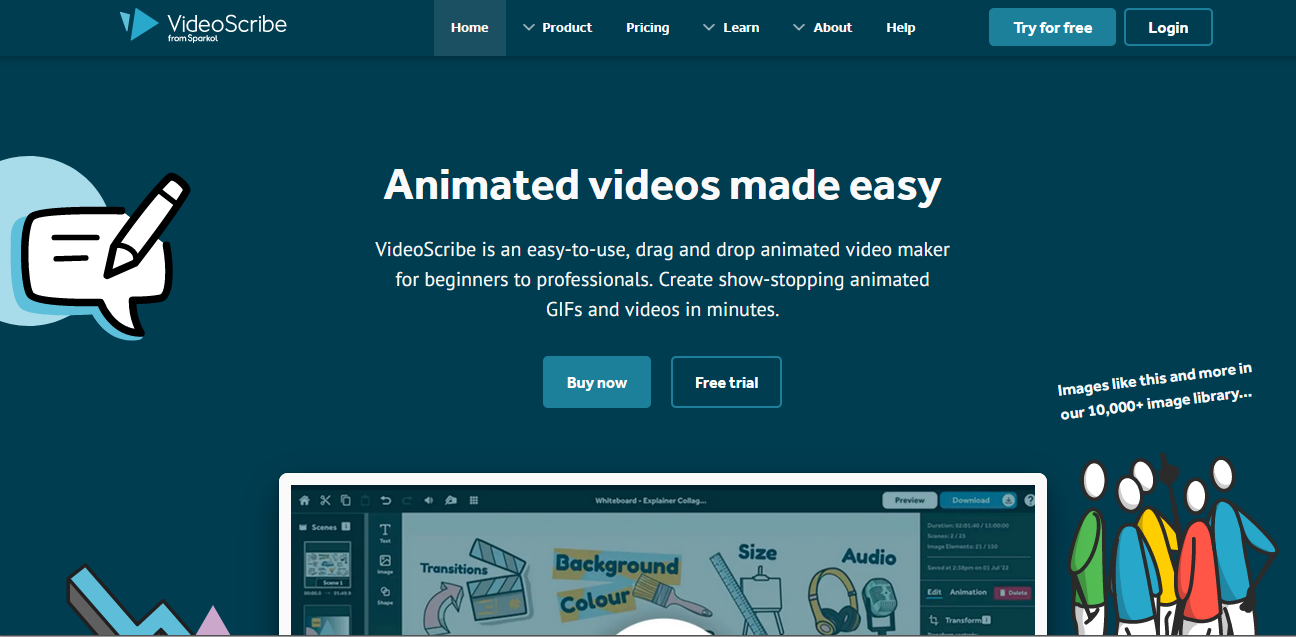Click the Redo arrow icon
The width and height of the screenshot is (1296, 637).
407,500
